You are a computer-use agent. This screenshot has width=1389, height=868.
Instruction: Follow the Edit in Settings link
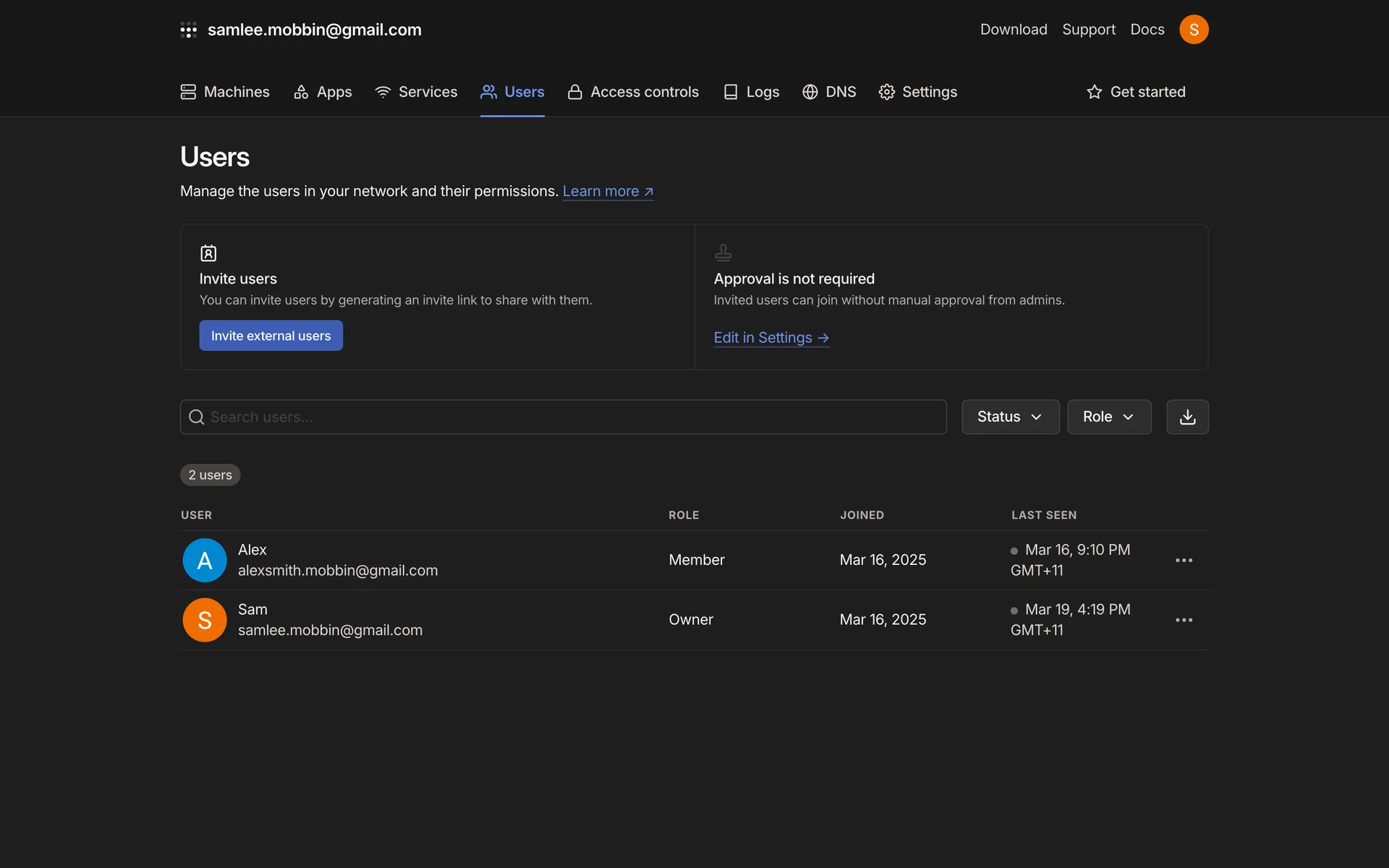(770, 338)
